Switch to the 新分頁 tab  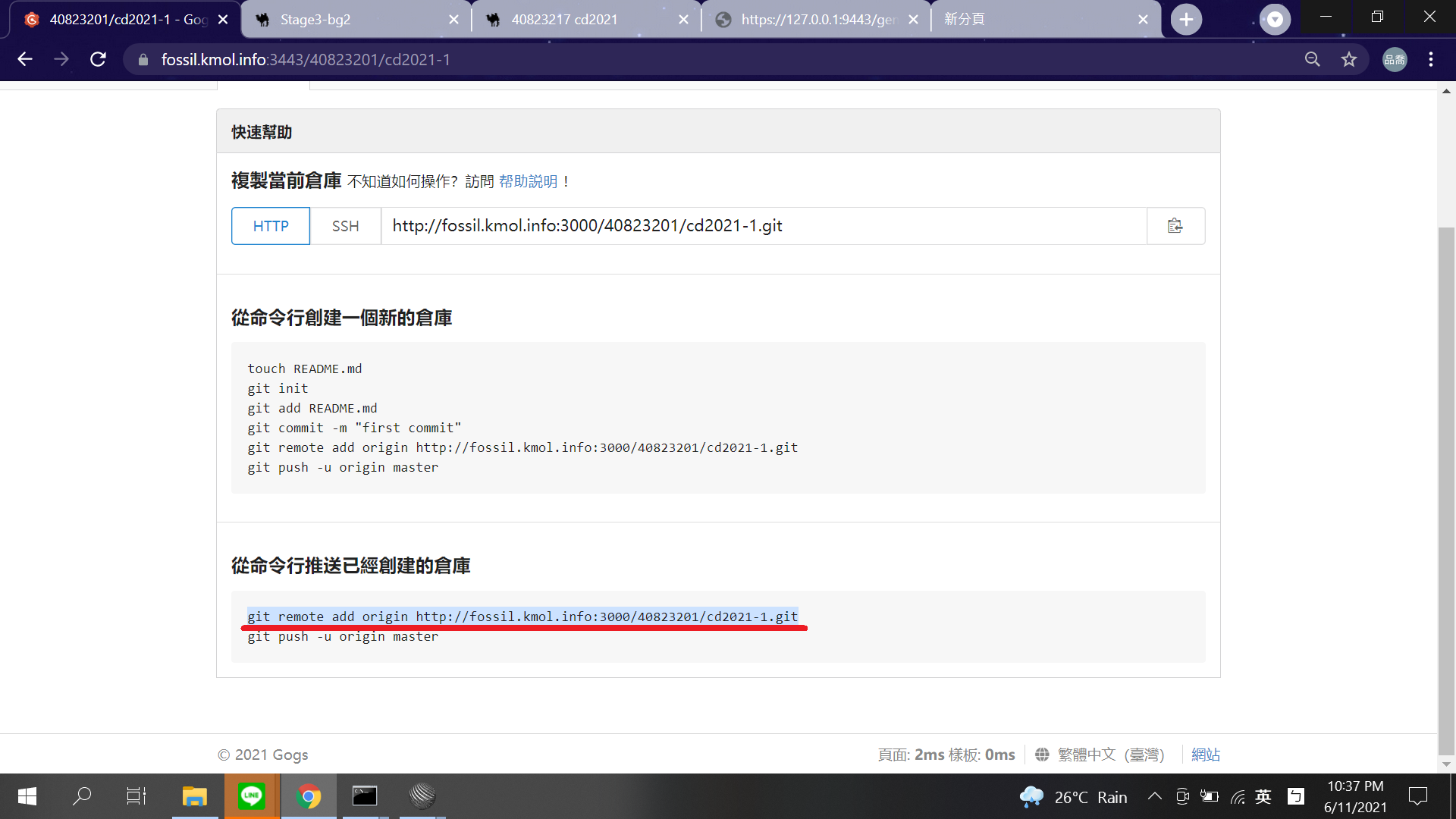coord(1046,20)
